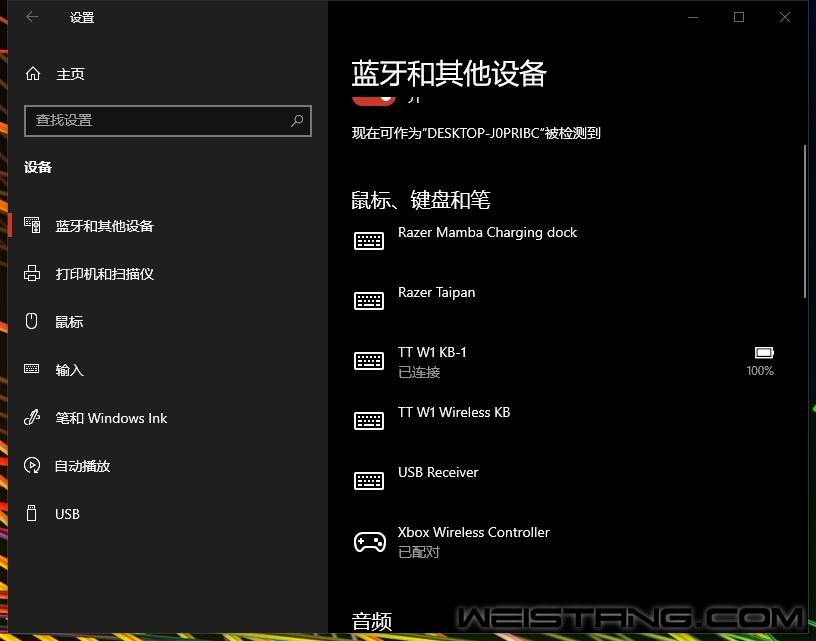This screenshot has height=641, width=816.
Task: Click the vertical scrollbar on the right
Action: (x=805, y=221)
